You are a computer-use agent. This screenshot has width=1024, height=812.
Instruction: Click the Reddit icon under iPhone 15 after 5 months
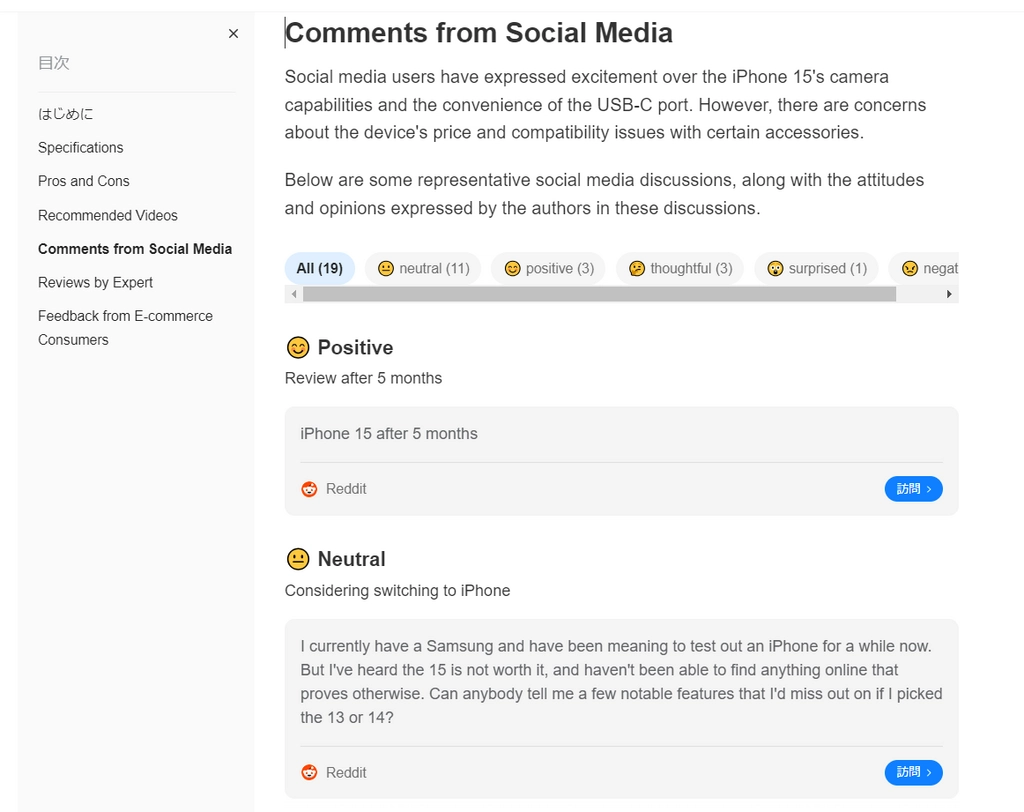(309, 489)
